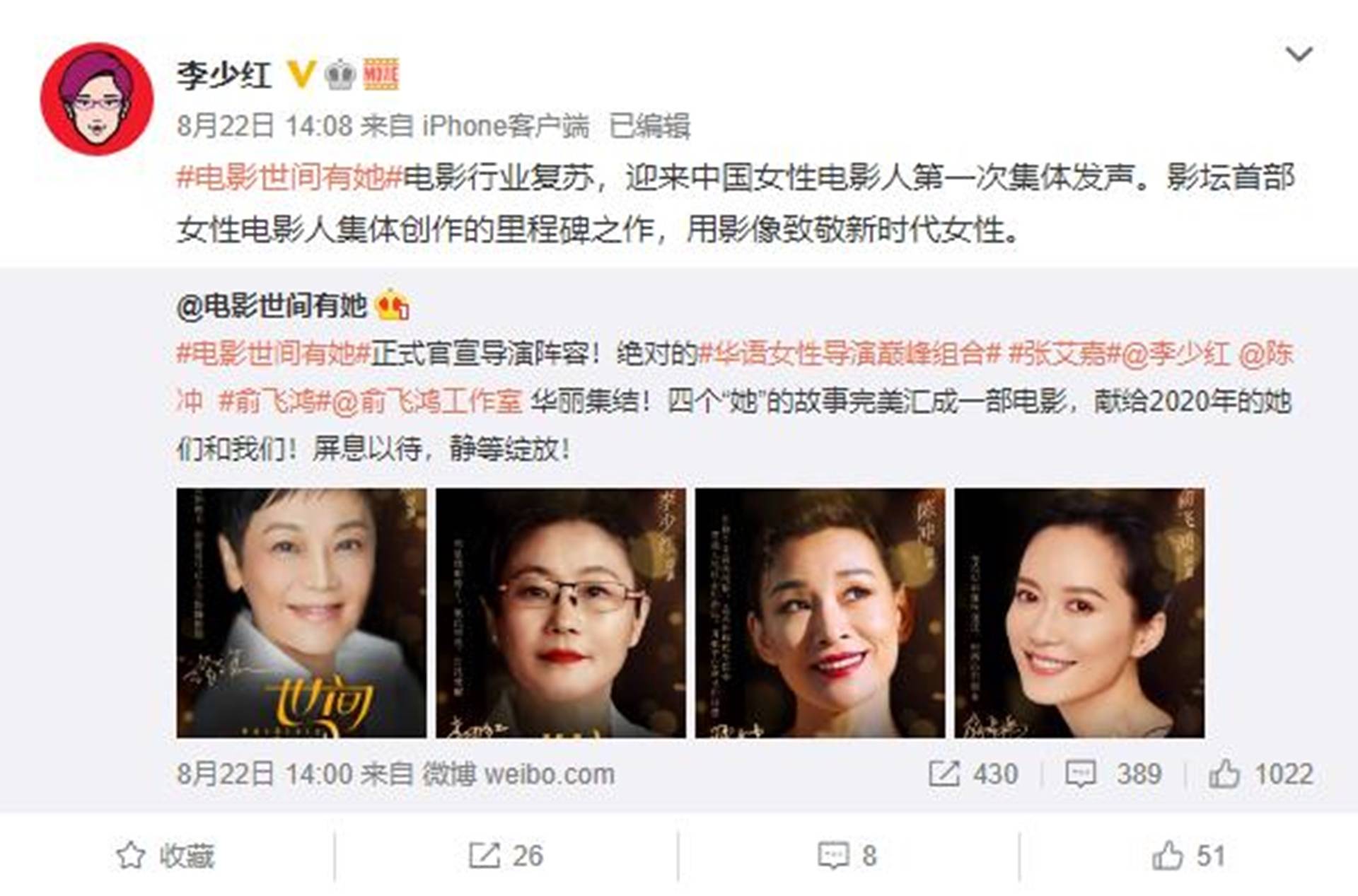Viewport: 1358px width, 896px height.
Task: Click hashtag #华语女性导演巅峰组合#
Action: click(x=850, y=353)
